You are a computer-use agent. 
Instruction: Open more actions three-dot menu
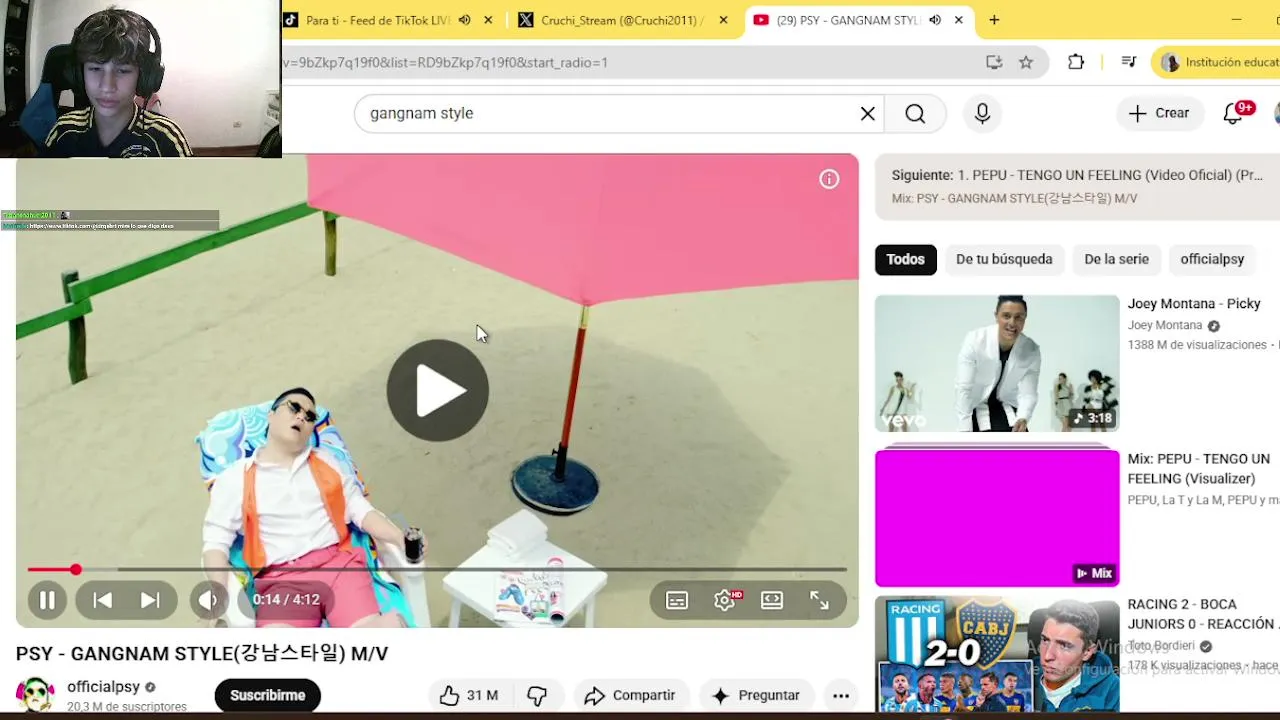coord(841,695)
